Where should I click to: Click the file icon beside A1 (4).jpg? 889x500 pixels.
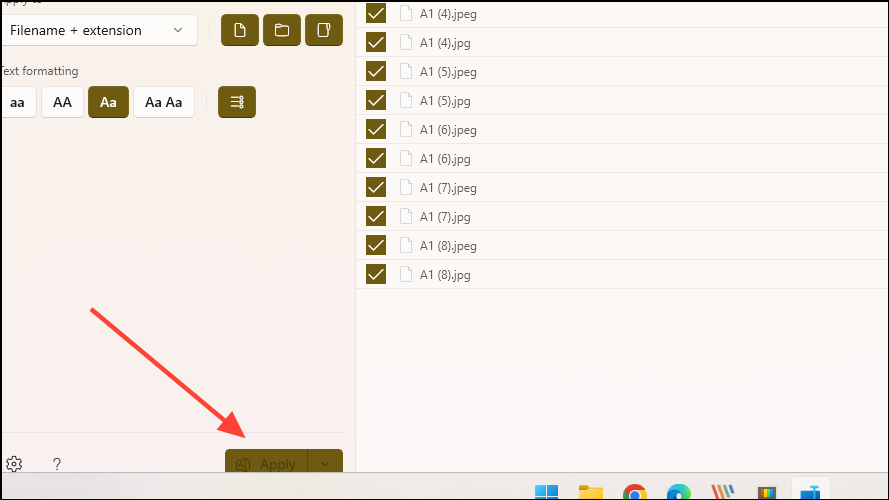pos(406,43)
